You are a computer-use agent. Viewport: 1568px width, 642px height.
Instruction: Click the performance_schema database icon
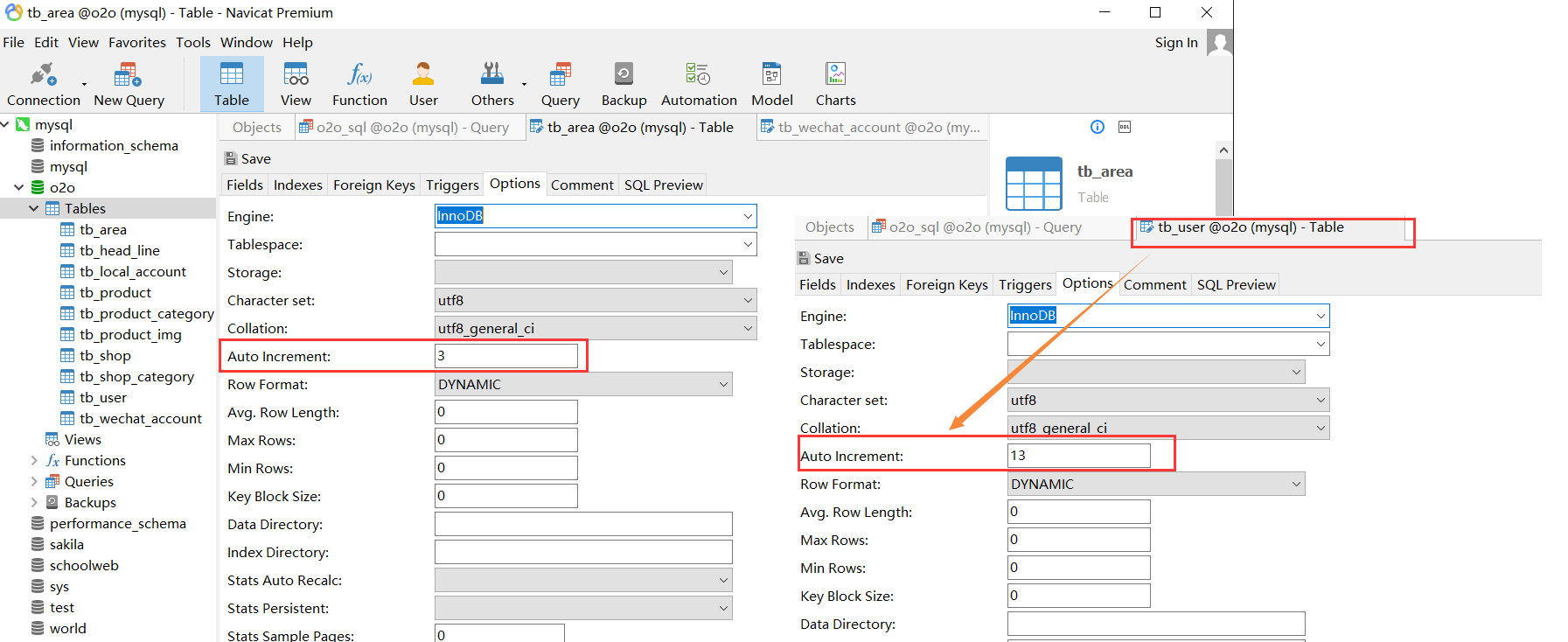point(38,523)
